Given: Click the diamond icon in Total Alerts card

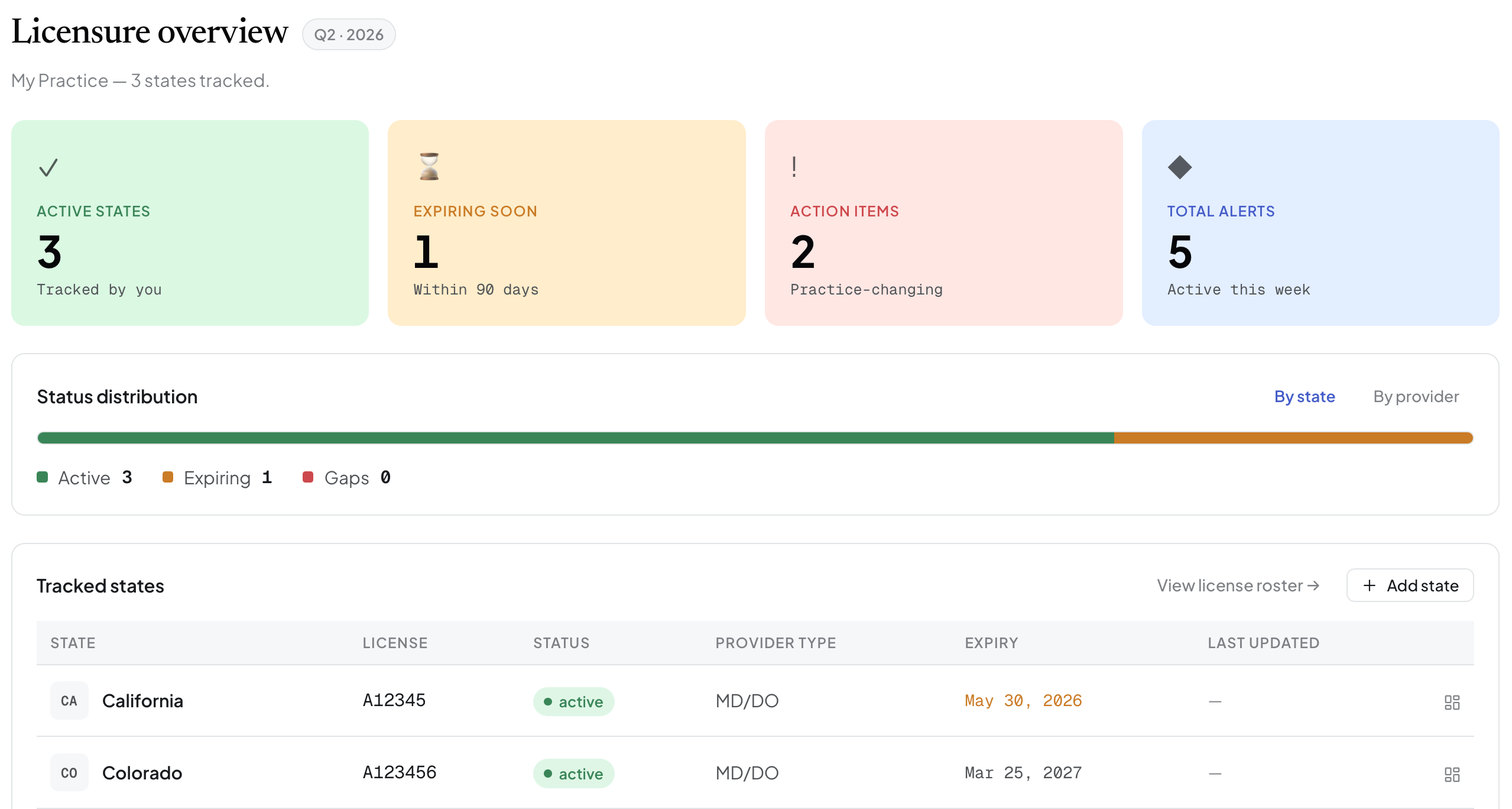Looking at the screenshot, I should click(x=1180, y=167).
